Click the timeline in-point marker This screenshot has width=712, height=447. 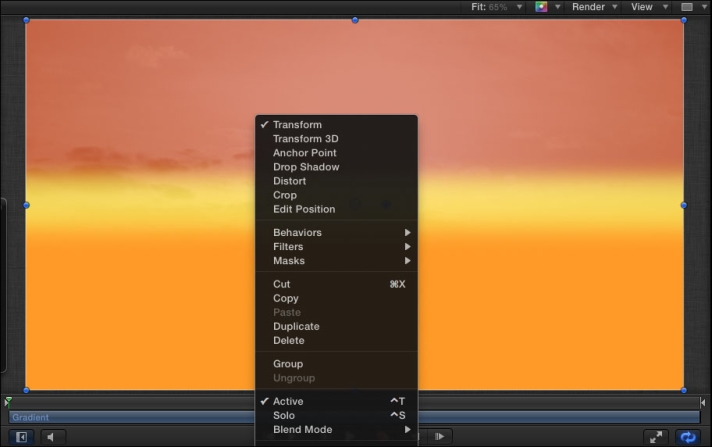[x=8, y=402]
